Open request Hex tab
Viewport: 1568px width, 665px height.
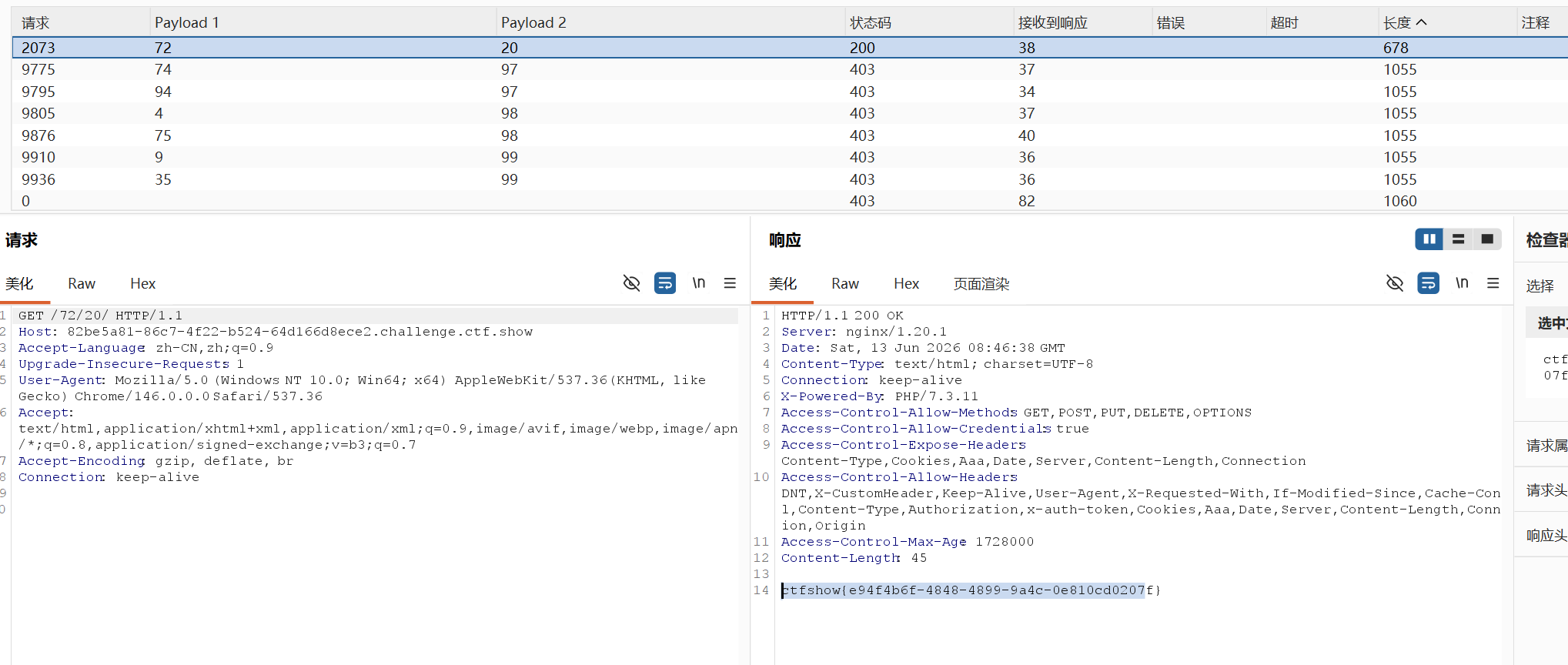click(143, 284)
